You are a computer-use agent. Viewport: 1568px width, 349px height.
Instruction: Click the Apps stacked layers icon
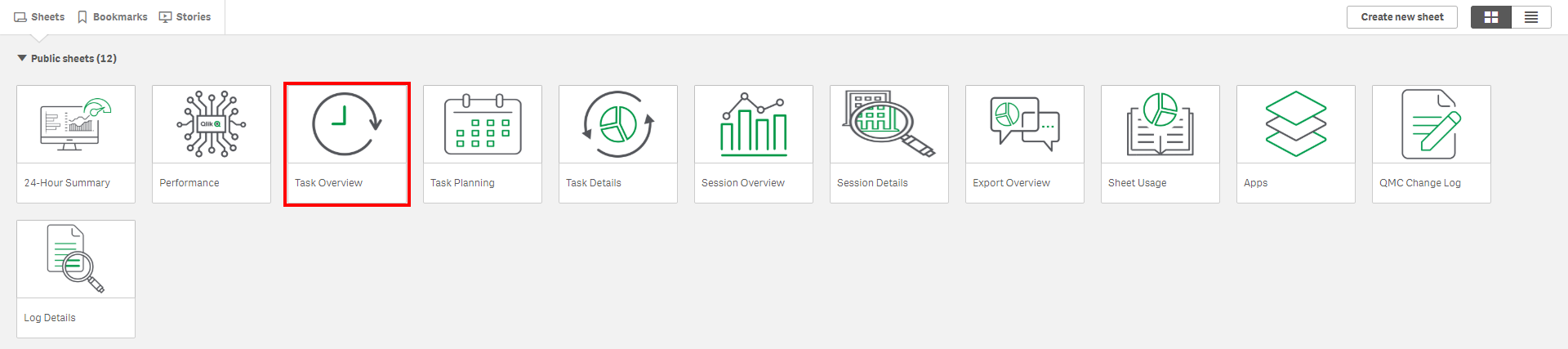pyautogui.click(x=1296, y=124)
